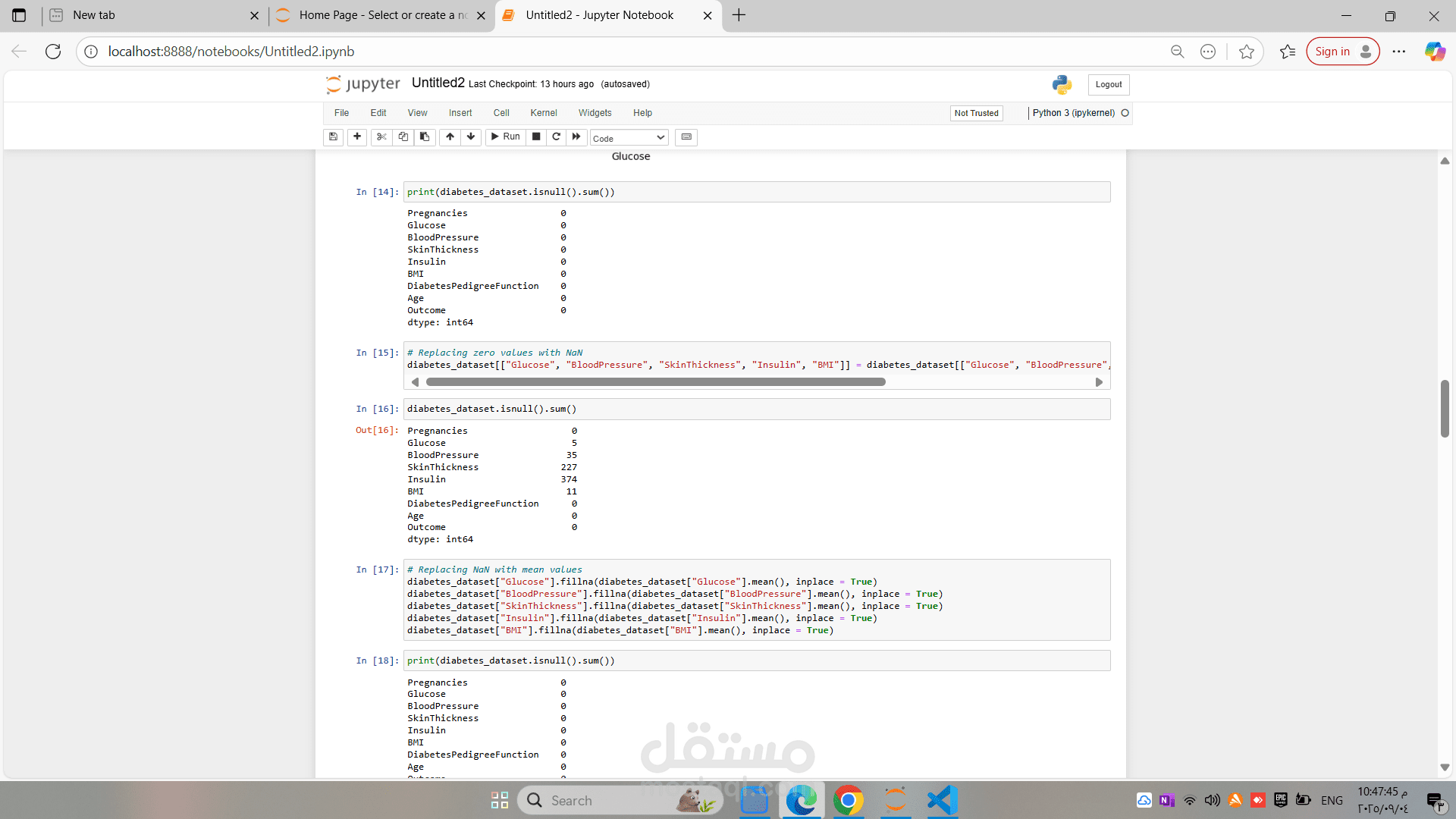Open Visual Studio Code from the taskbar
This screenshot has width=1456, height=819.
[x=942, y=800]
